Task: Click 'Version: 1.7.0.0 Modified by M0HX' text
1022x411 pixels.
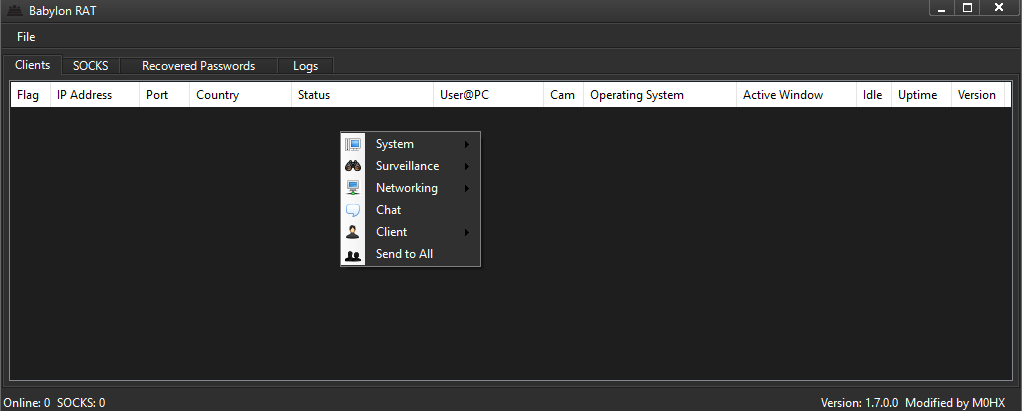Action: point(912,403)
